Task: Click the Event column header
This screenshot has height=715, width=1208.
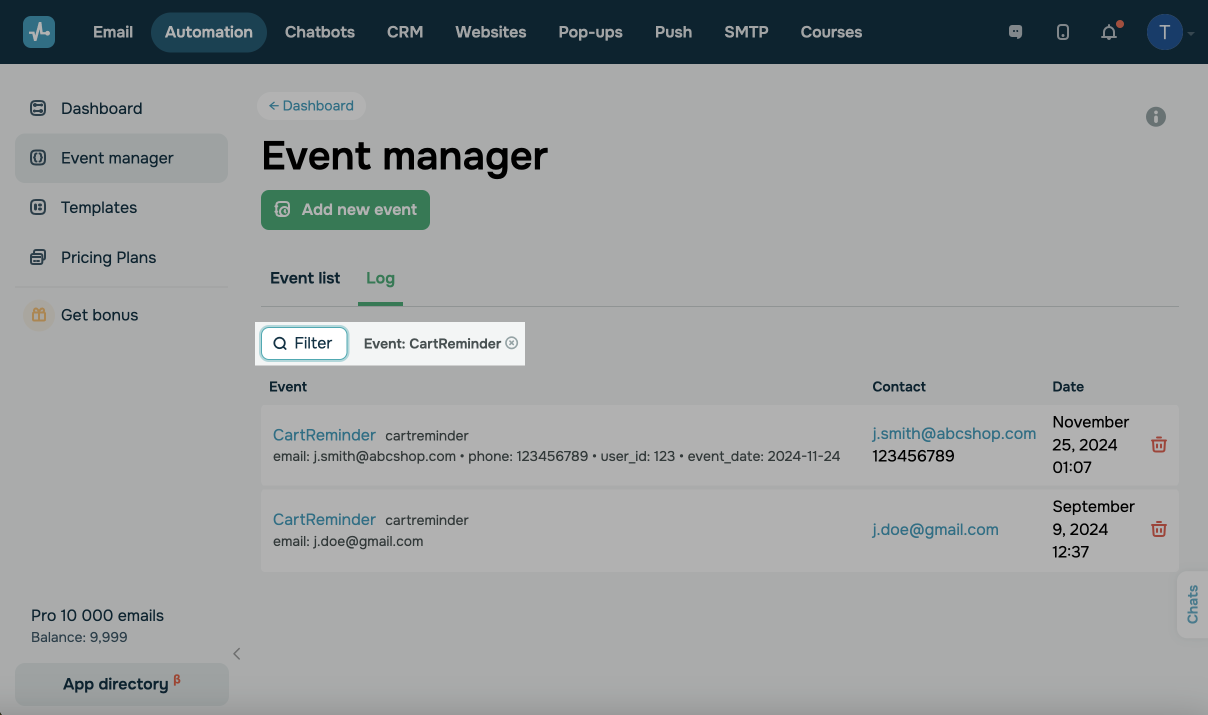Action: tap(288, 387)
